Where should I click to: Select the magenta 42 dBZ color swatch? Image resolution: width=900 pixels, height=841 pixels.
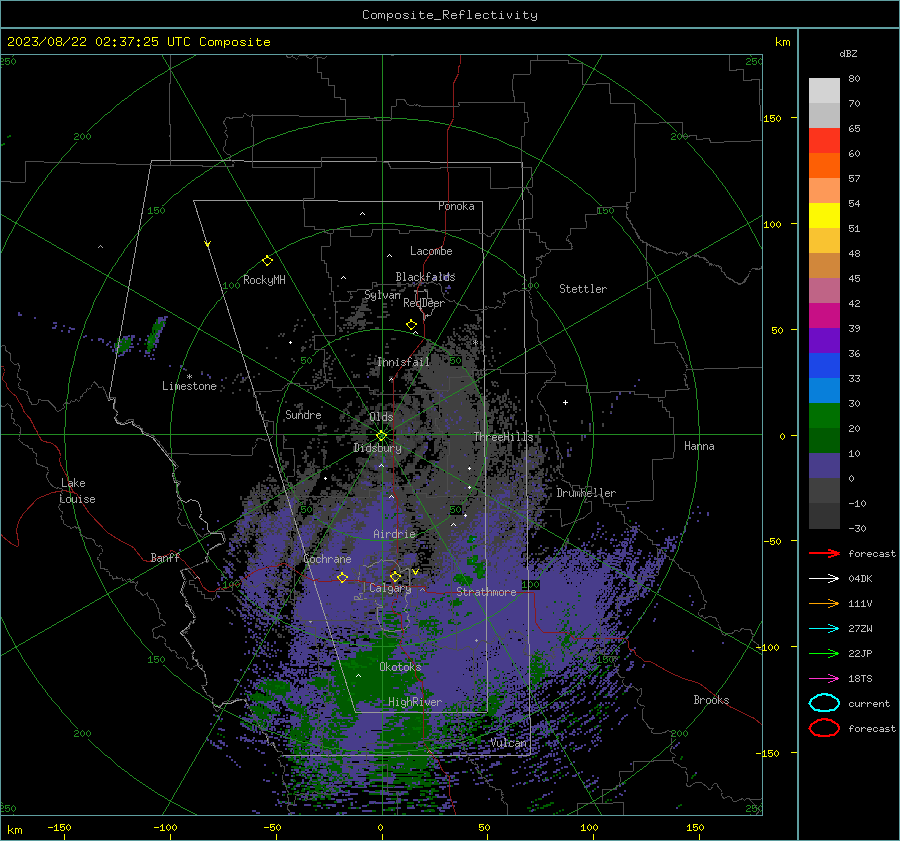[x=824, y=315]
